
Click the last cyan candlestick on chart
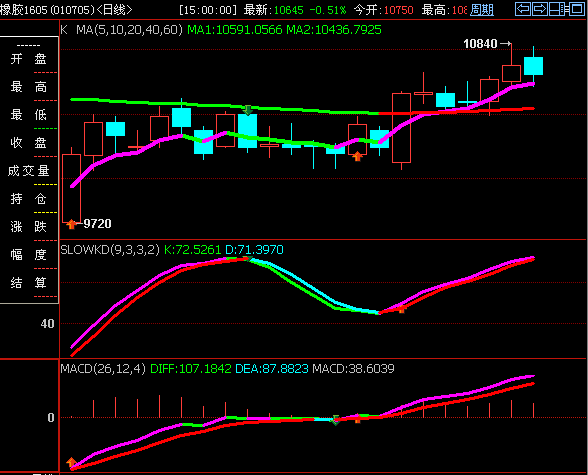tap(533, 66)
